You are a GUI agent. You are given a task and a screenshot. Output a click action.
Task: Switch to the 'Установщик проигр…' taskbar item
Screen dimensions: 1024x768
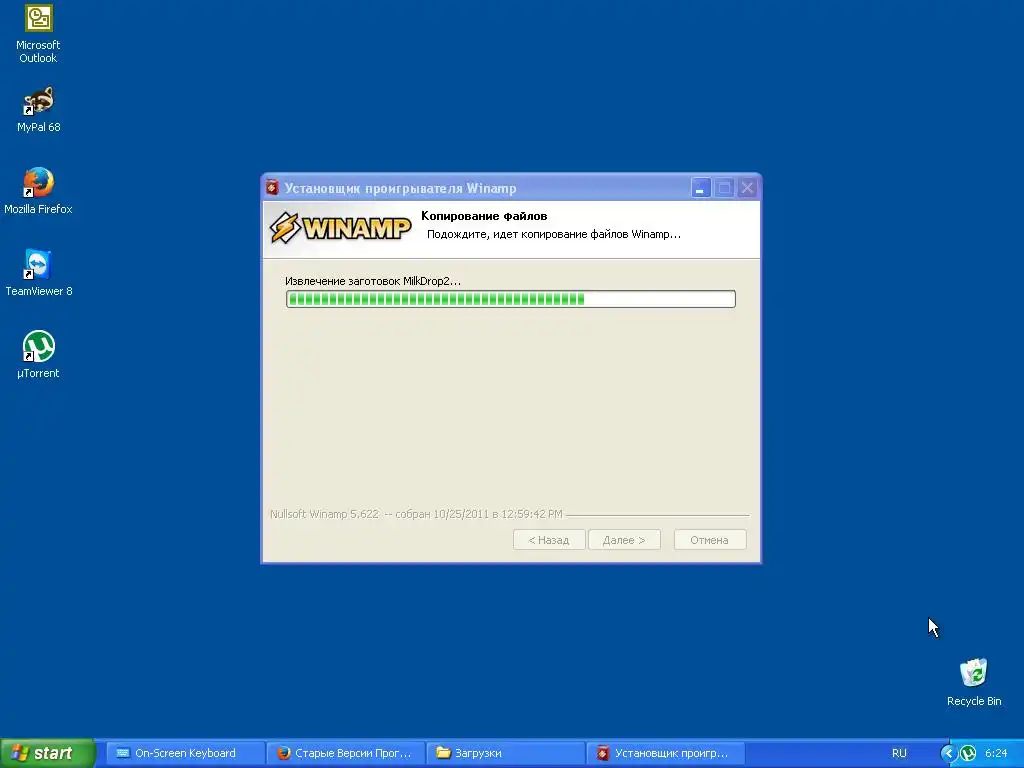(665, 753)
